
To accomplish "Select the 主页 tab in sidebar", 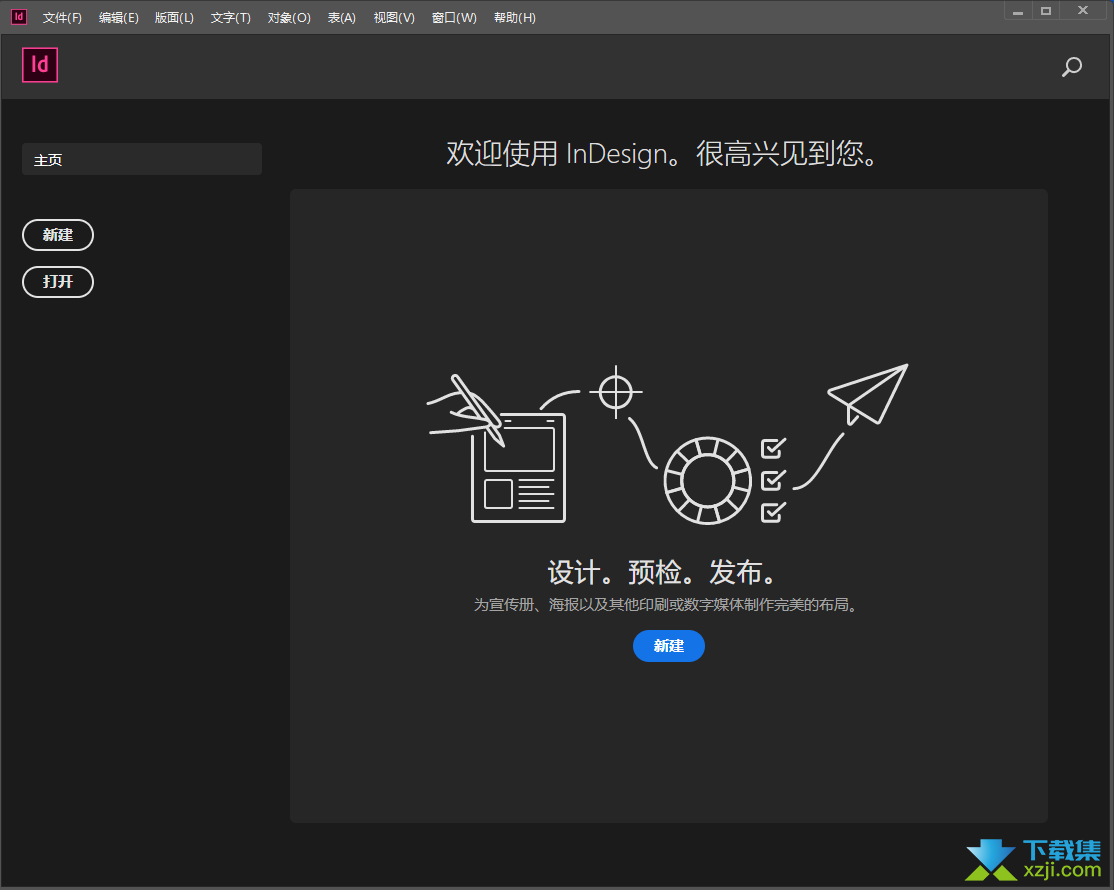I will coord(142,159).
